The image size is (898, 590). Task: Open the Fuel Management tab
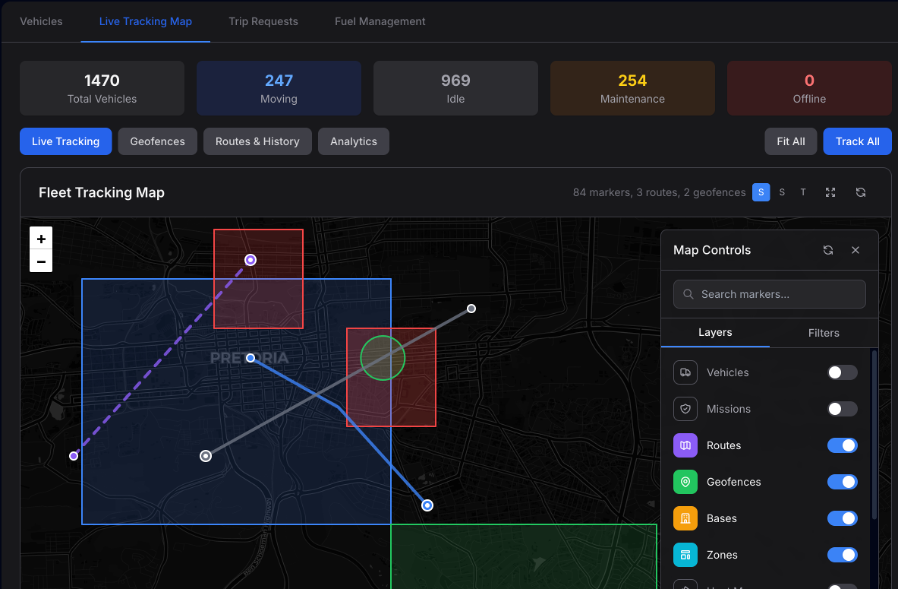click(380, 21)
